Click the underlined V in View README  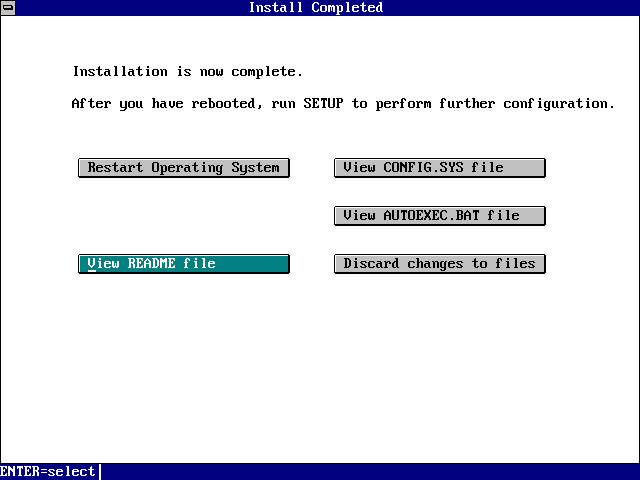click(91, 264)
